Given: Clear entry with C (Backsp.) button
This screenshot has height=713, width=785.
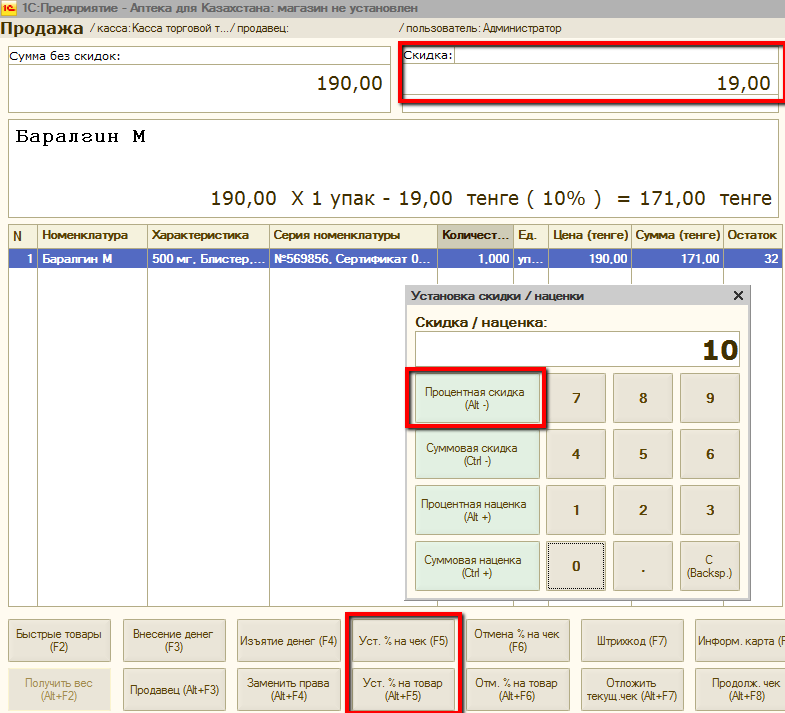Looking at the screenshot, I should [709, 566].
